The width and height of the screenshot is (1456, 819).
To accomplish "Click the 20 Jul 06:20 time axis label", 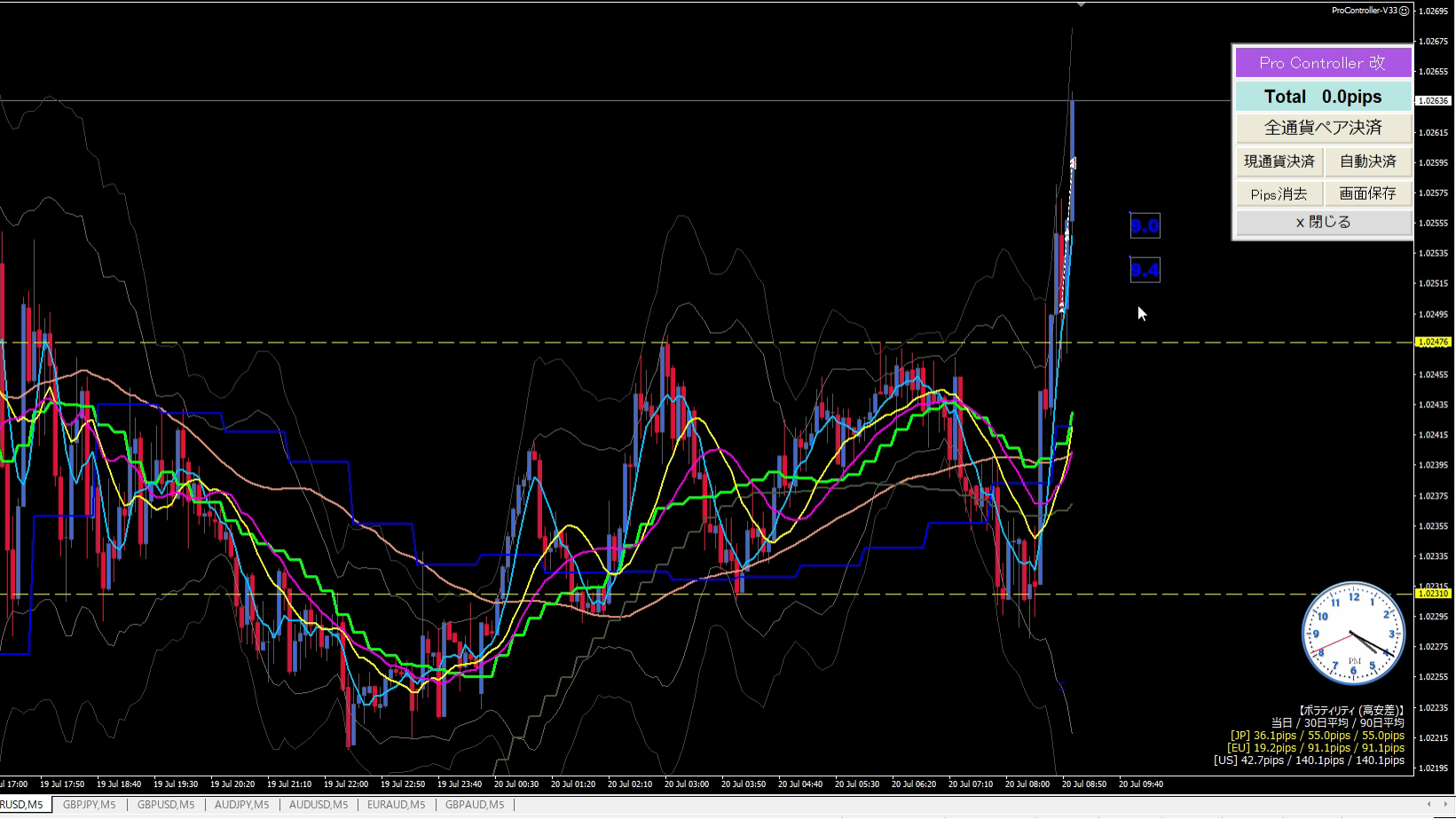I will tap(913, 784).
